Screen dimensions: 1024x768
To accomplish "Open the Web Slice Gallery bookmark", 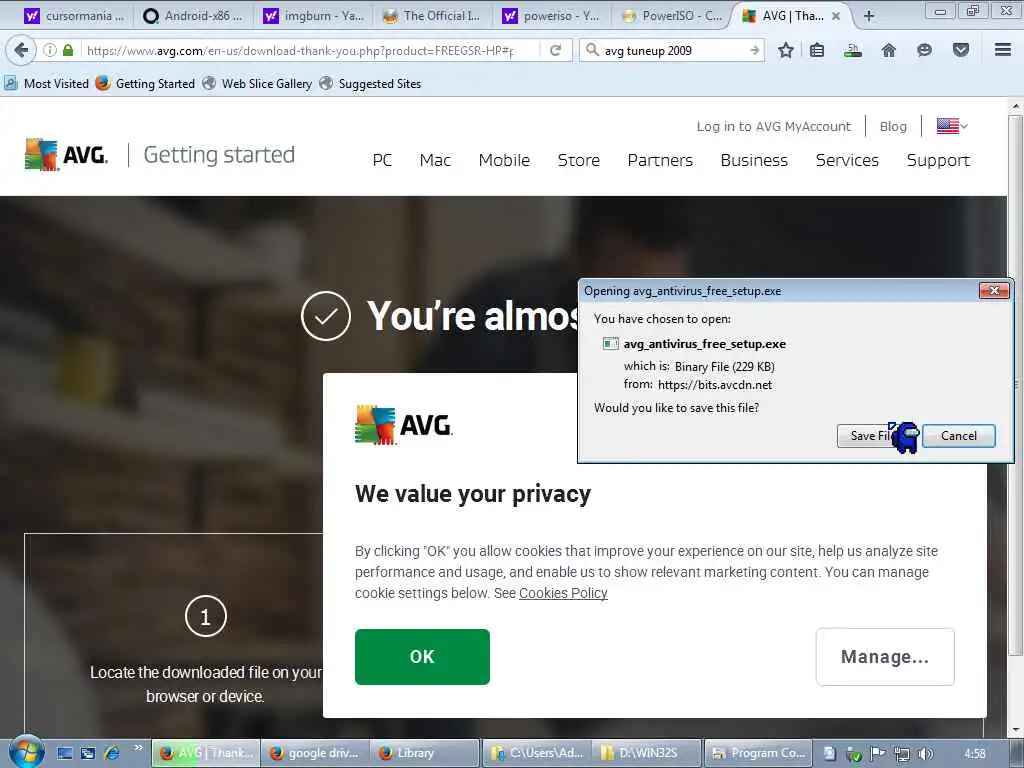I will [257, 84].
